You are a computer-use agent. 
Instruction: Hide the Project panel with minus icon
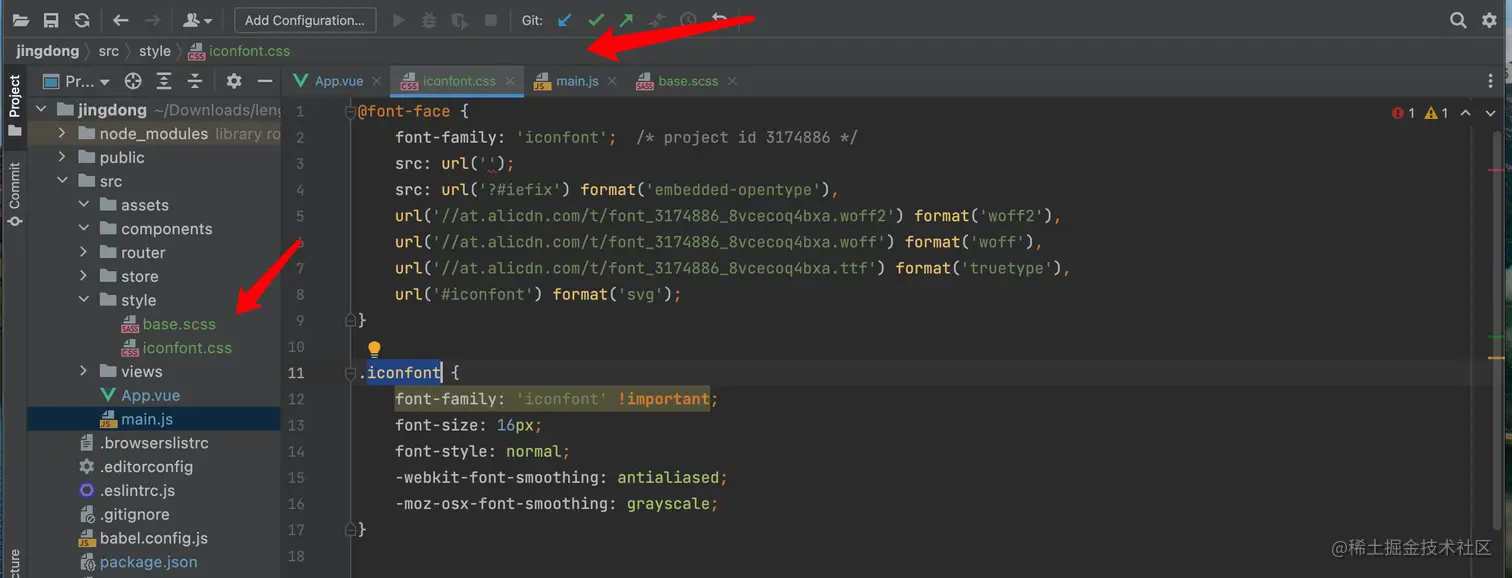265,81
